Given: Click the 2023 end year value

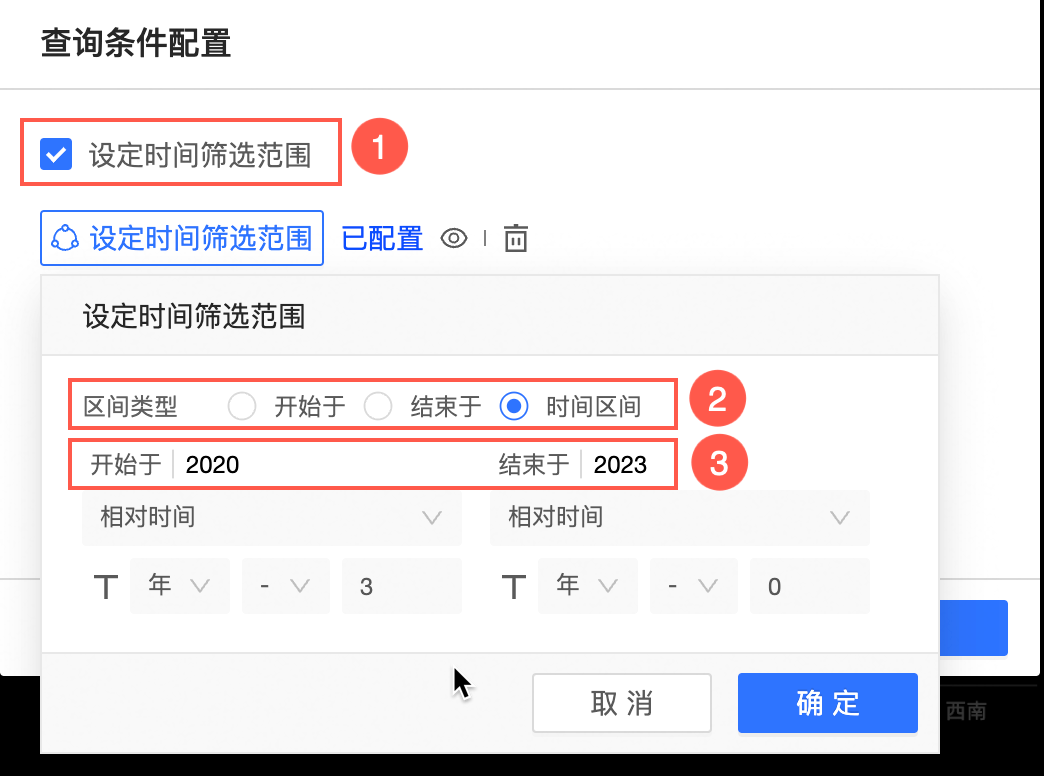Looking at the screenshot, I should [620, 464].
